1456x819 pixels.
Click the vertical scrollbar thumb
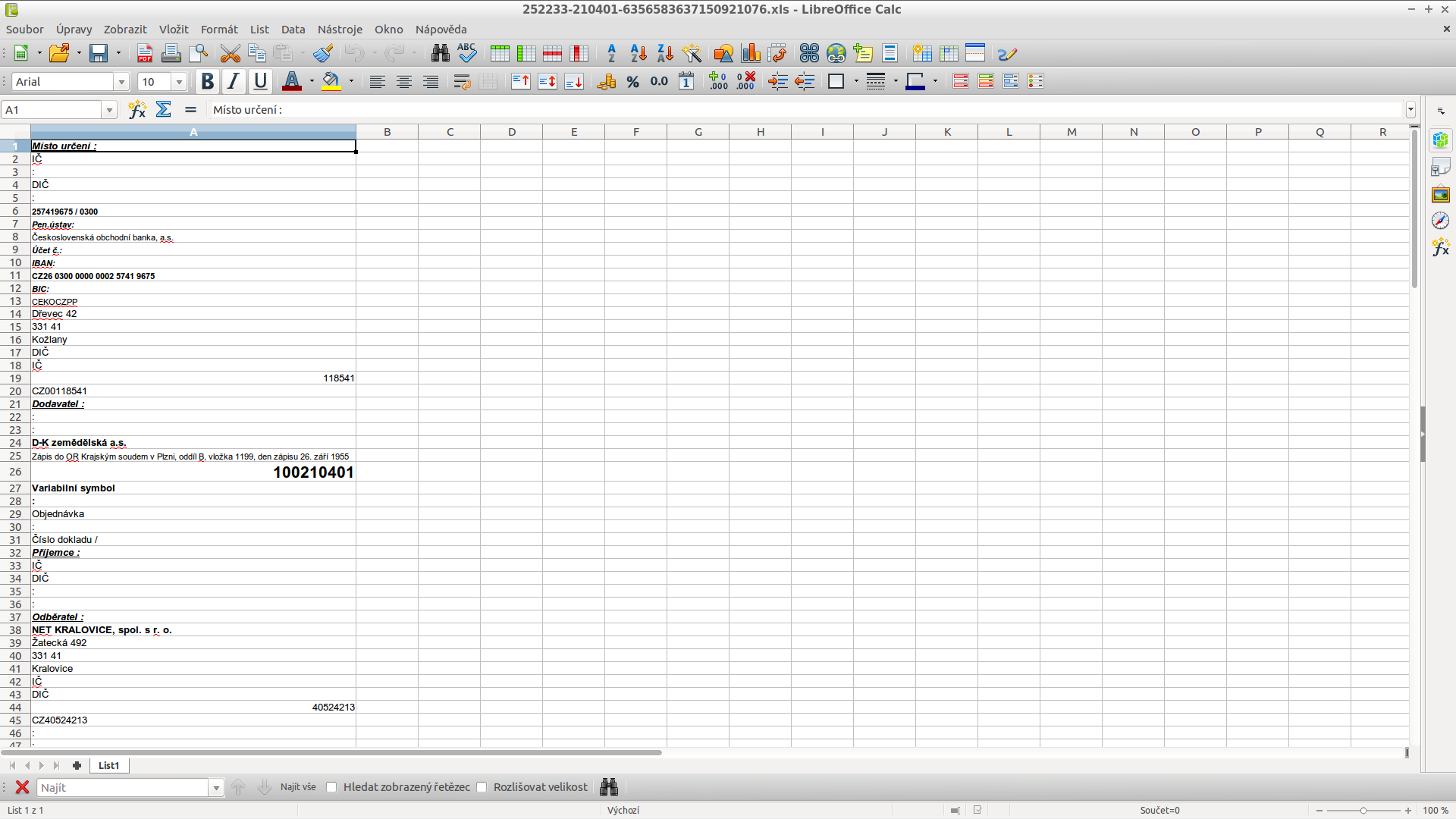[1415, 210]
